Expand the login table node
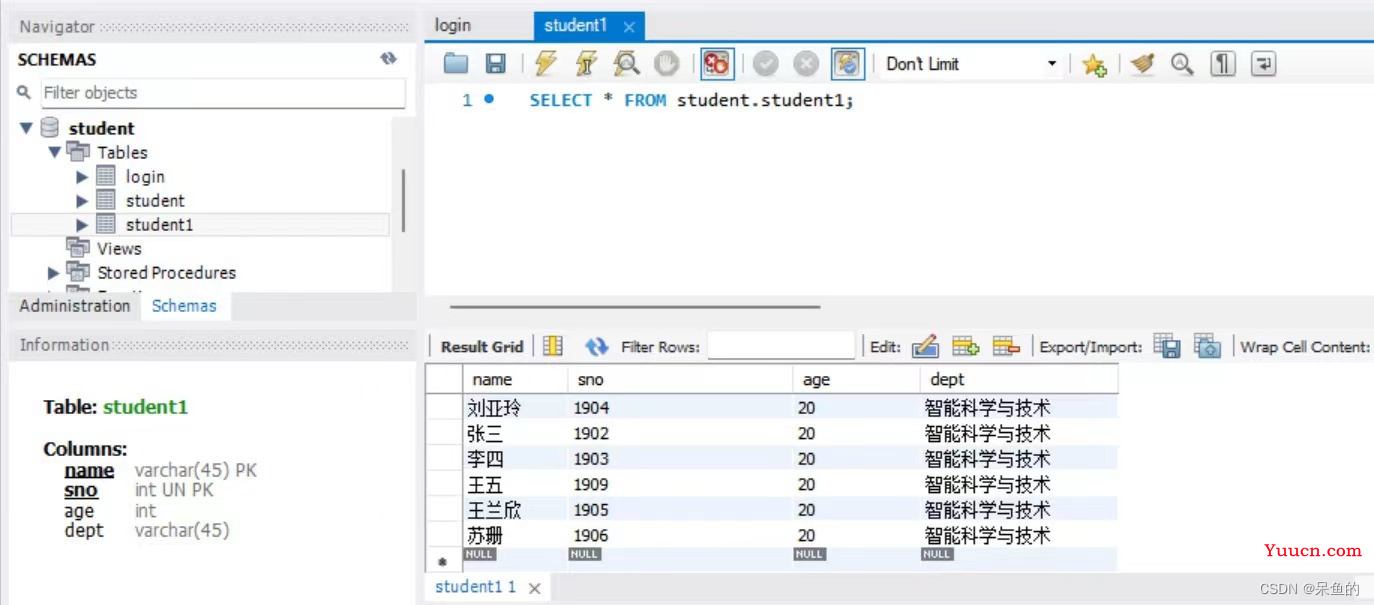 [82, 177]
